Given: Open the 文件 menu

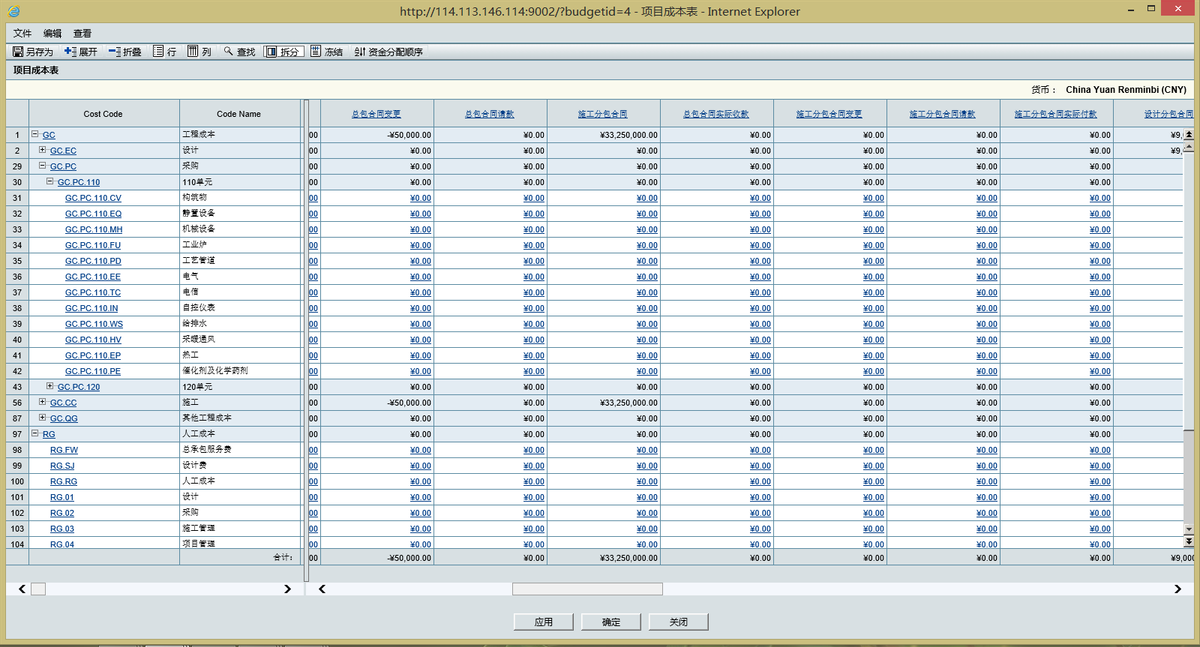Looking at the screenshot, I should click(22, 33).
